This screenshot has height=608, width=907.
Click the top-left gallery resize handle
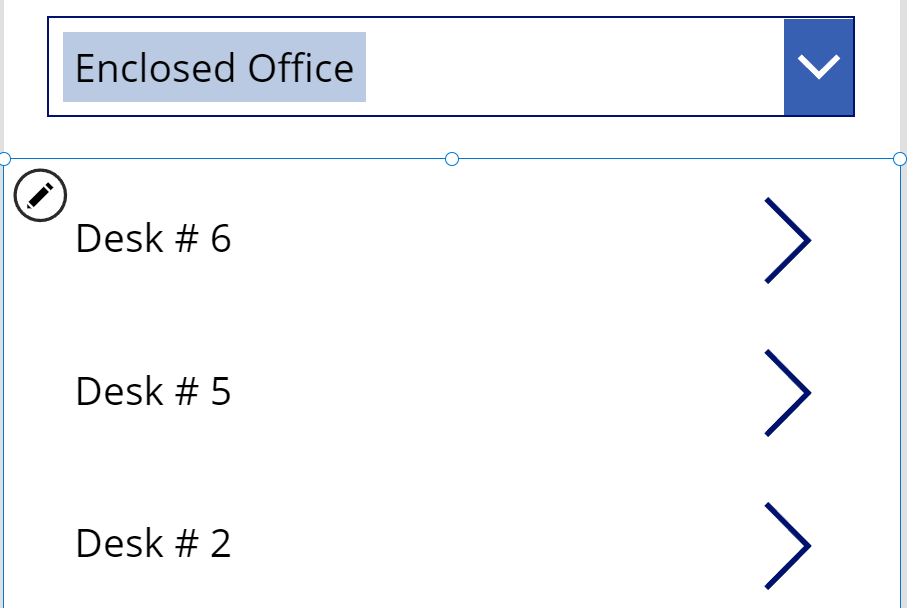[4, 156]
